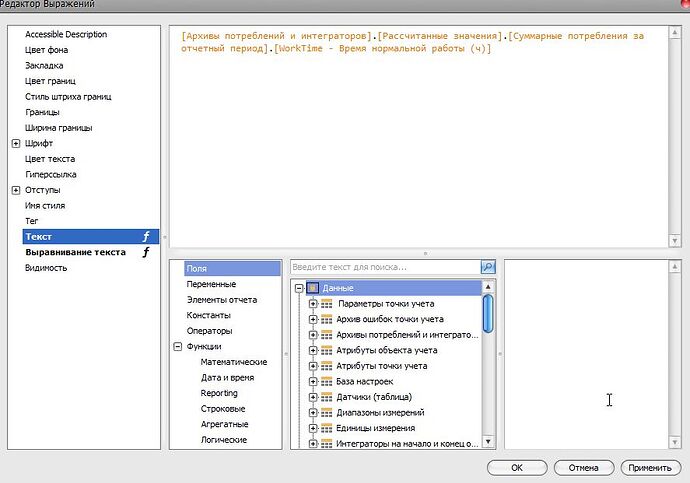Image resolution: width=690 pixels, height=483 pixels.
Task: Click table icon of База настроек
Action: [x=327, y=381]
